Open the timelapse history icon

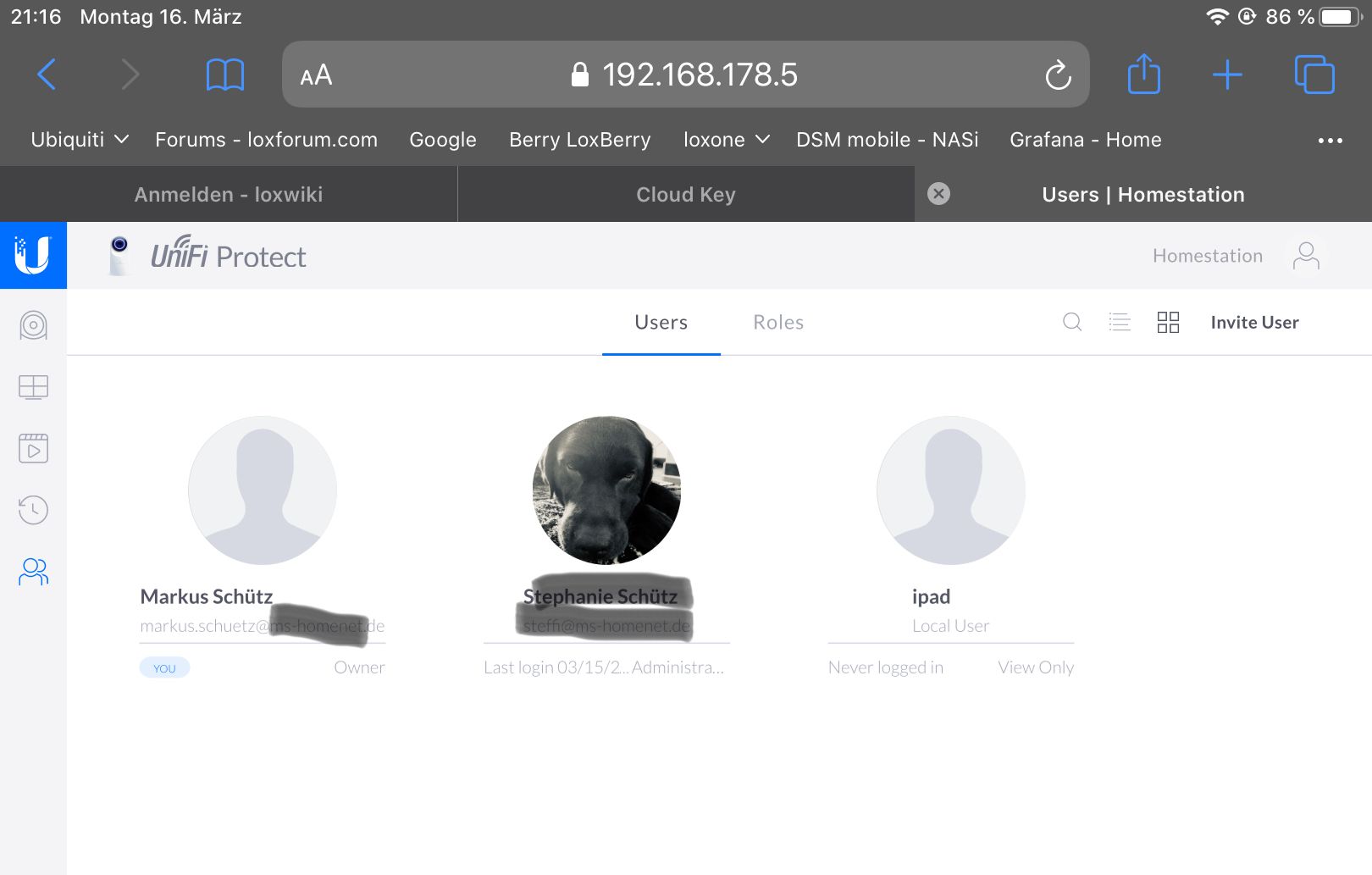[33, 510]
